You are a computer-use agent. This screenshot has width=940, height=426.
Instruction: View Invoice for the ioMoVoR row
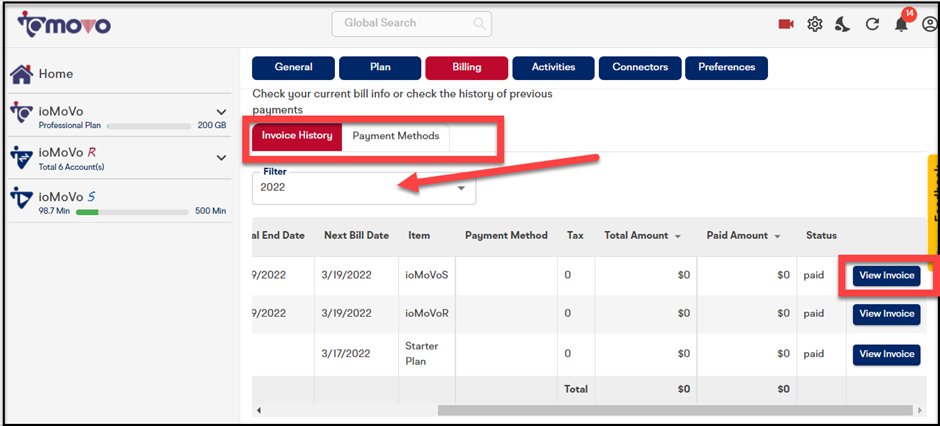point(887,314)
